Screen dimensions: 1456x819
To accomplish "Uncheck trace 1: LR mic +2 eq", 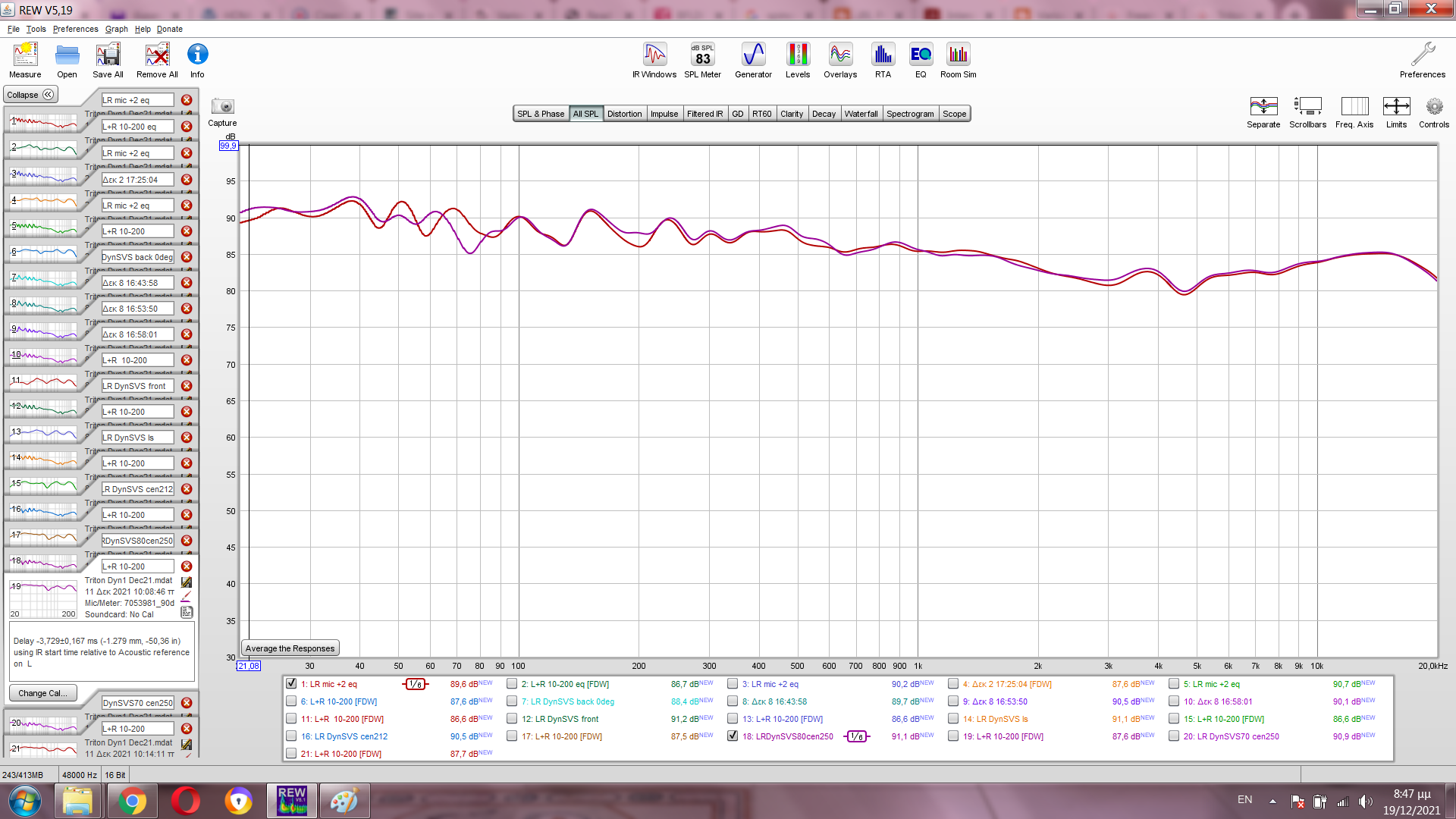I will tap(291, 684).
